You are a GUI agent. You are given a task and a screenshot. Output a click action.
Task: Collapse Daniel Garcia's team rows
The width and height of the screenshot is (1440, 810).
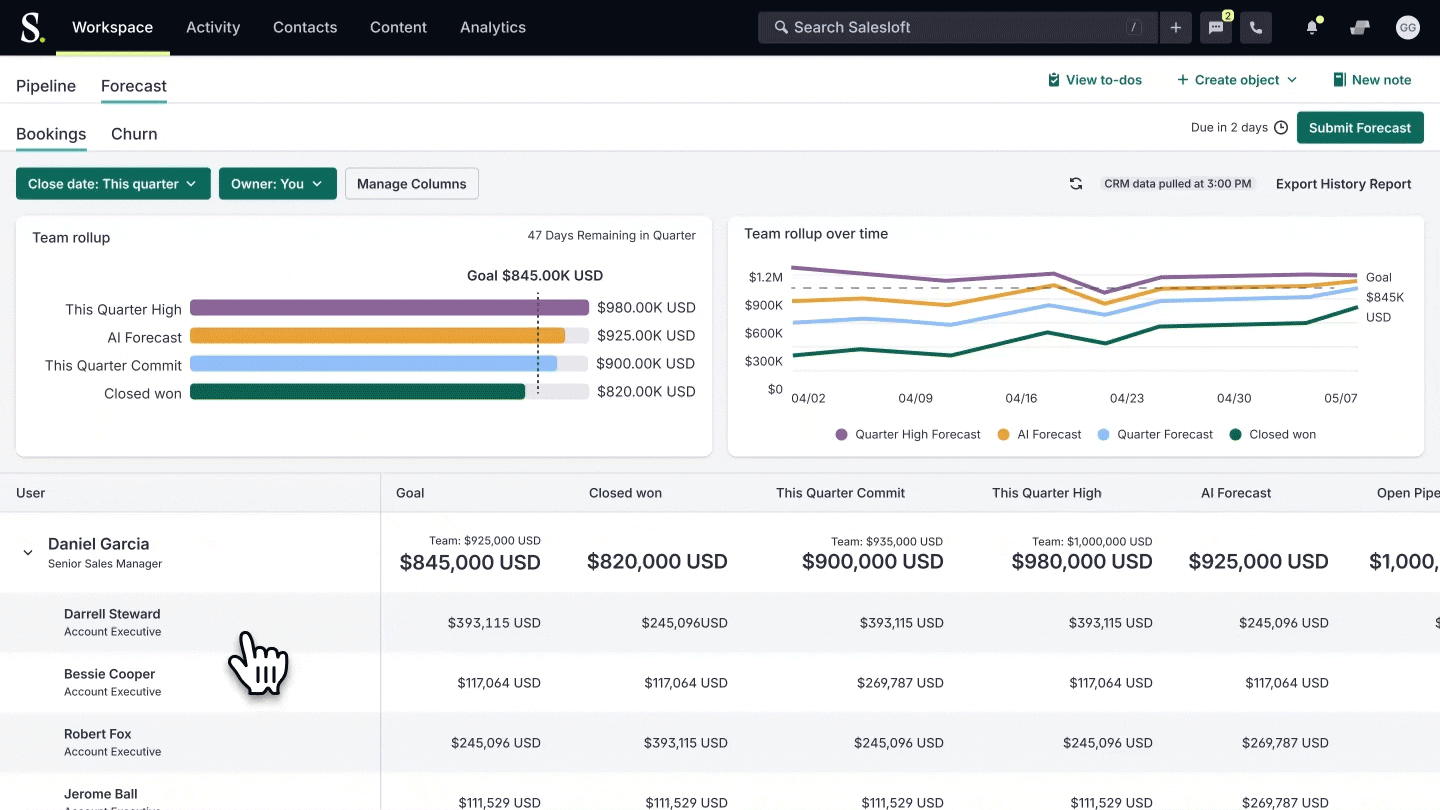28,553
